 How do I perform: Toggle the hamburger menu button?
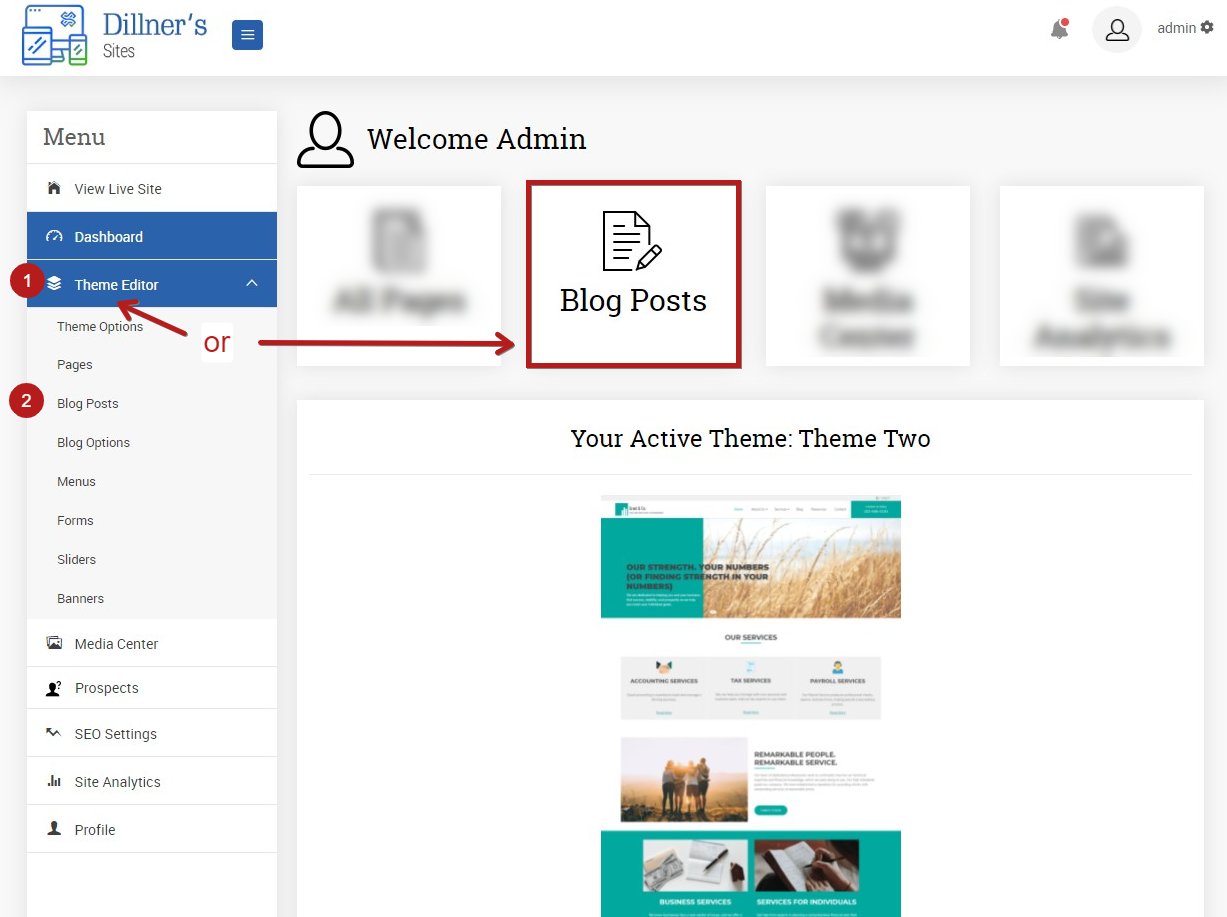pyautogui.click(x=247, y=35)
